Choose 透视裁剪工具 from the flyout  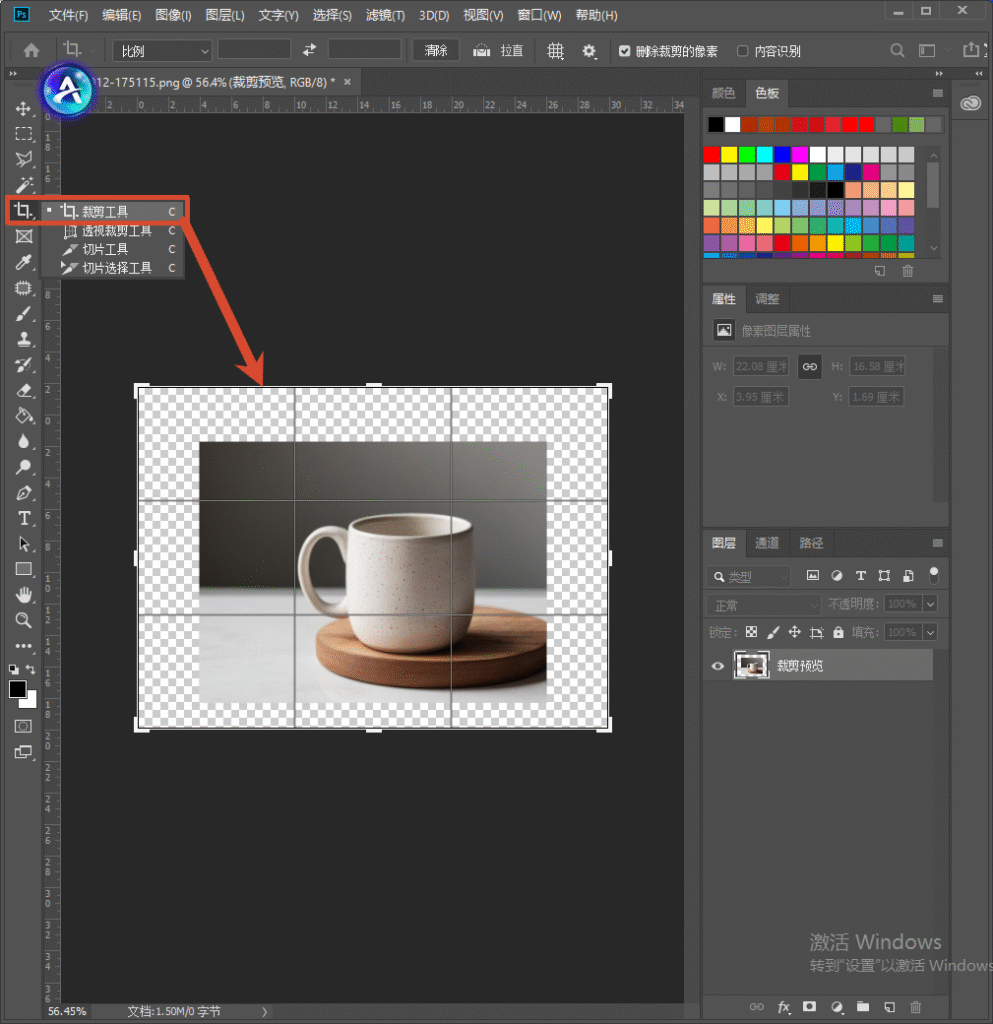115,231
